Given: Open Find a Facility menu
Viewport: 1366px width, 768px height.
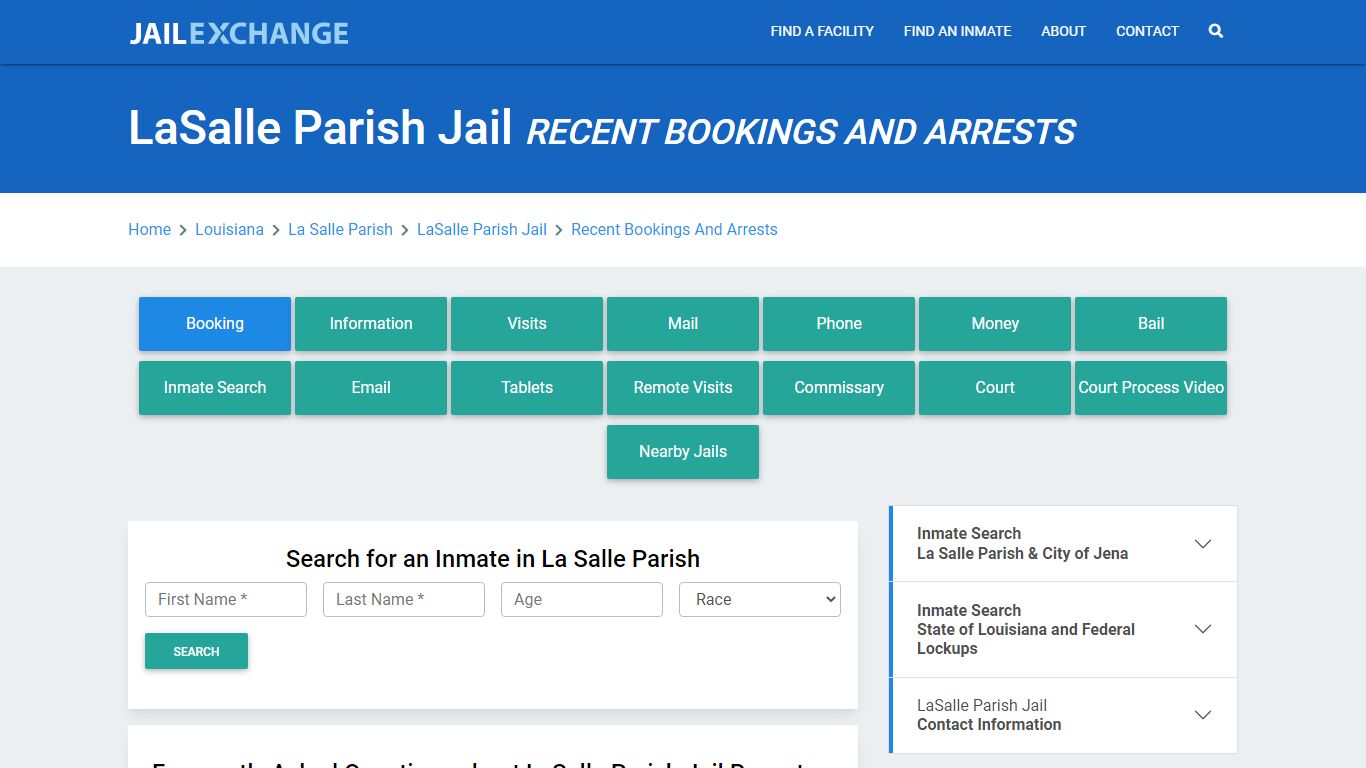Looking at the screenshot, I should (822, 31).
